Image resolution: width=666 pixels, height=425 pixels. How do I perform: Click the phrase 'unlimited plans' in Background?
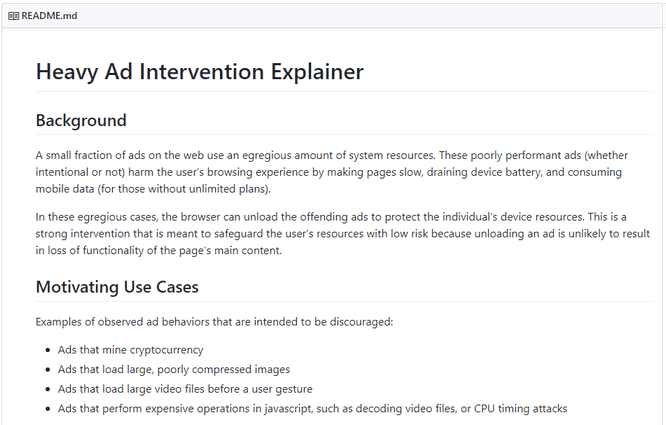[229, 189]
